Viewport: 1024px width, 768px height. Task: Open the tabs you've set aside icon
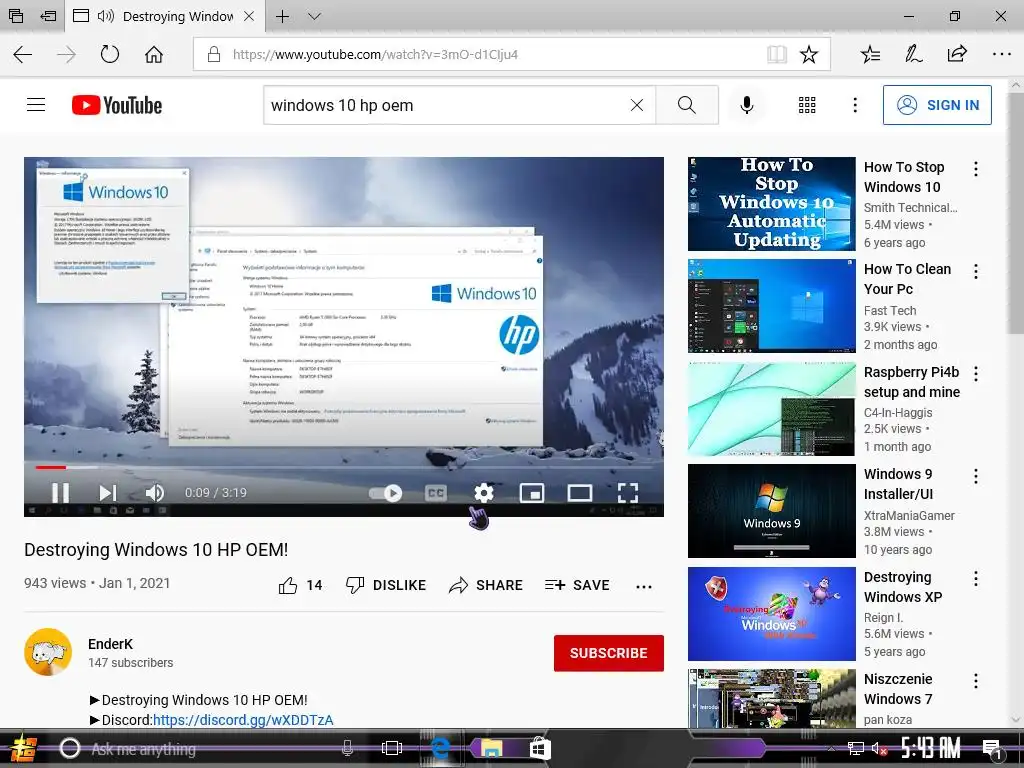click(16, 16)
